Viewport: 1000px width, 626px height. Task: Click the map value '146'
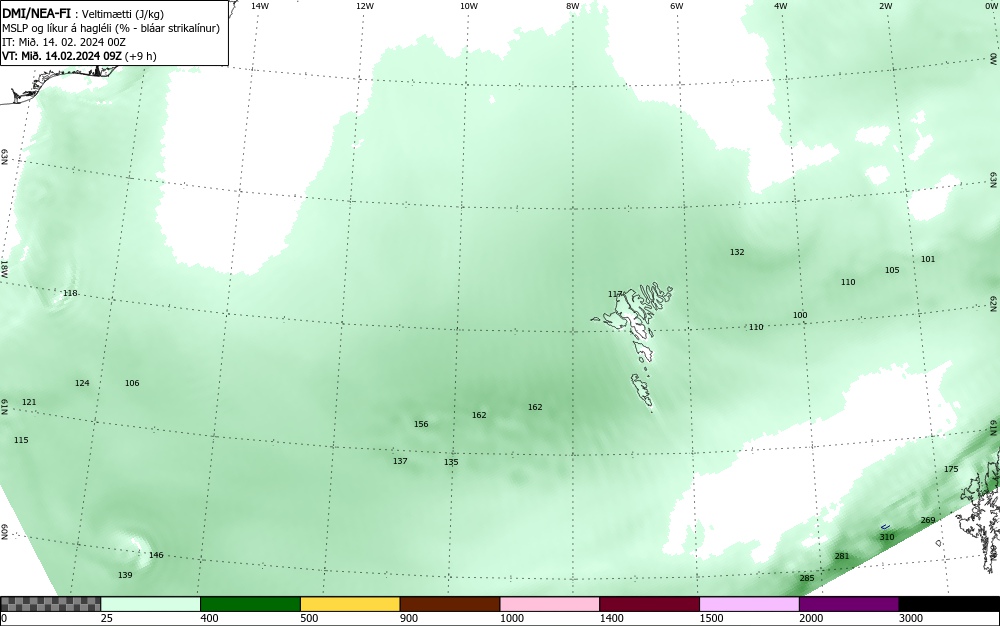point(156,555)
